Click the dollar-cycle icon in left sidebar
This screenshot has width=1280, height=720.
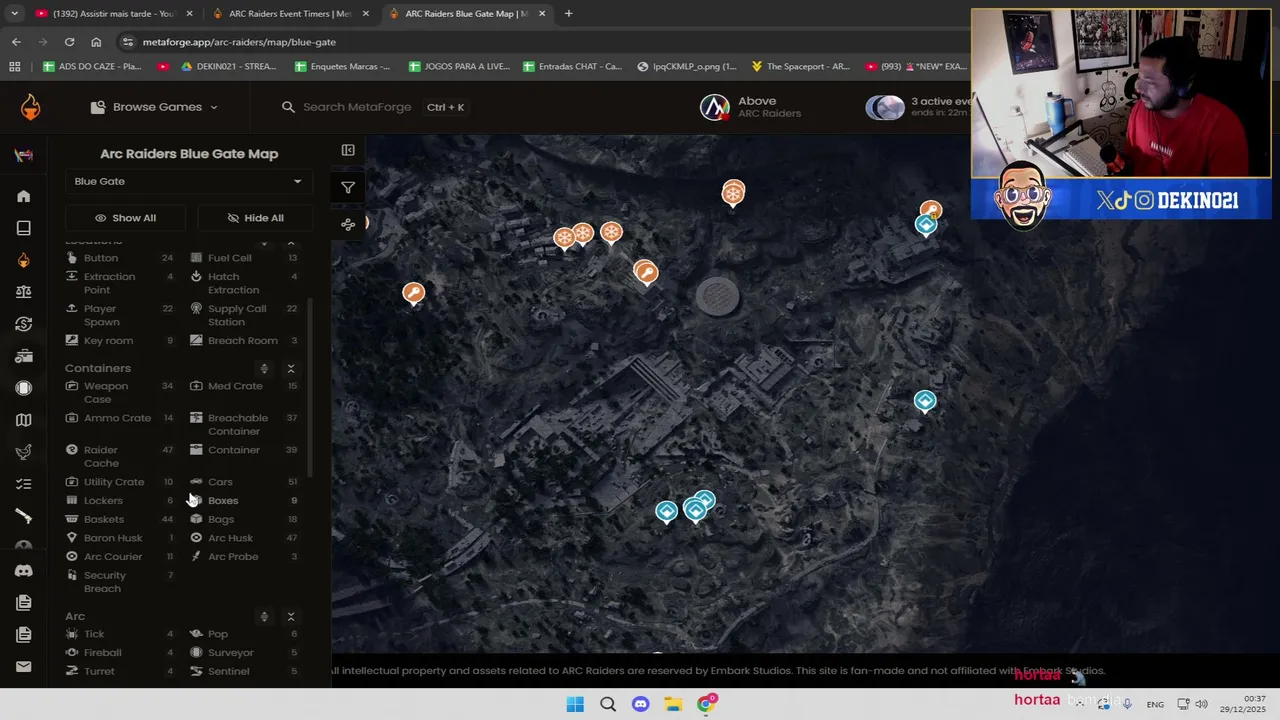coord(23,324)
